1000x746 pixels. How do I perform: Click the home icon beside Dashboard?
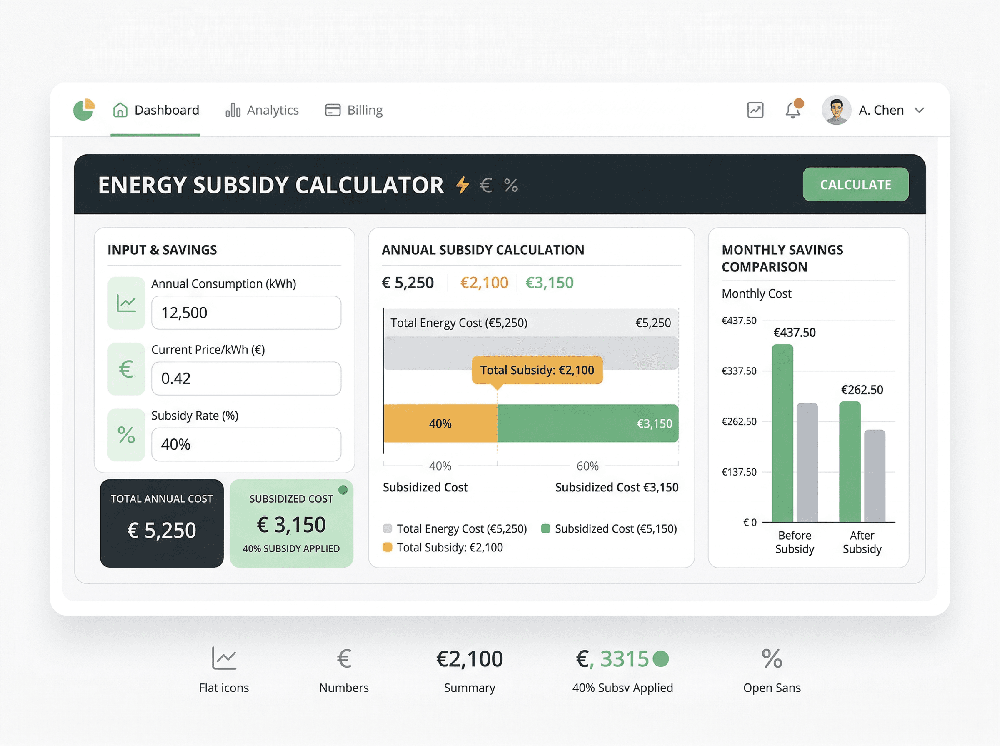pyautogui.click(x=120, y=110)
